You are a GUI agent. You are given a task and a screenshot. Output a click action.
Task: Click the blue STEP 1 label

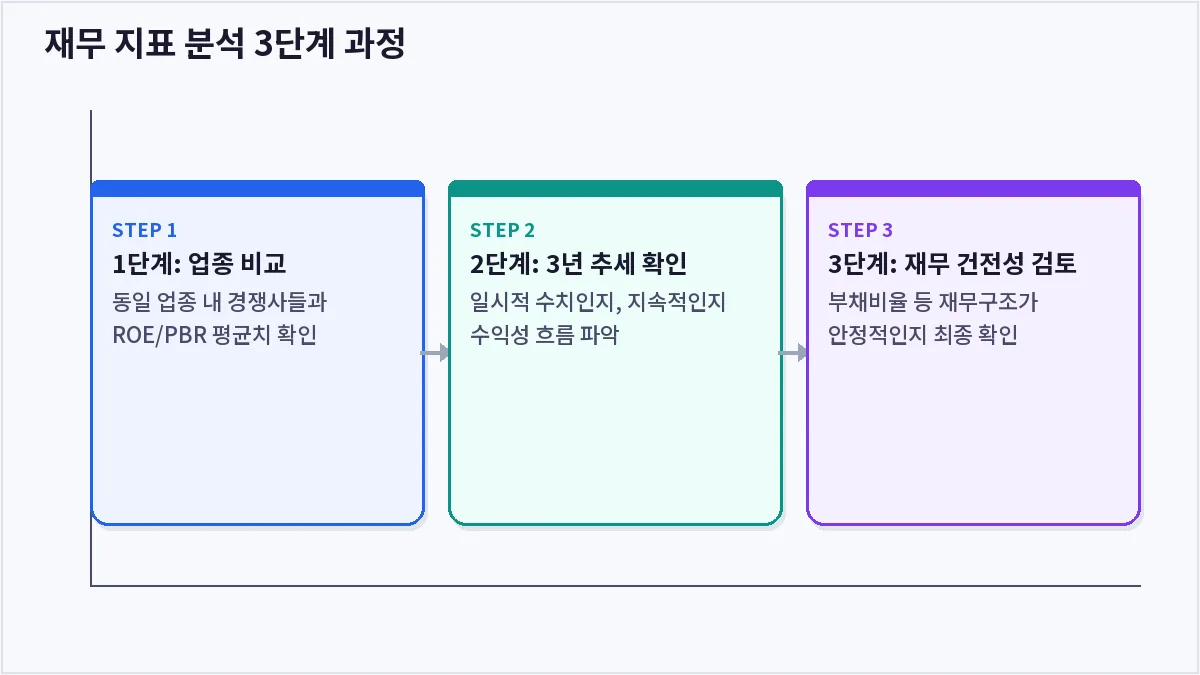point(144,230)
